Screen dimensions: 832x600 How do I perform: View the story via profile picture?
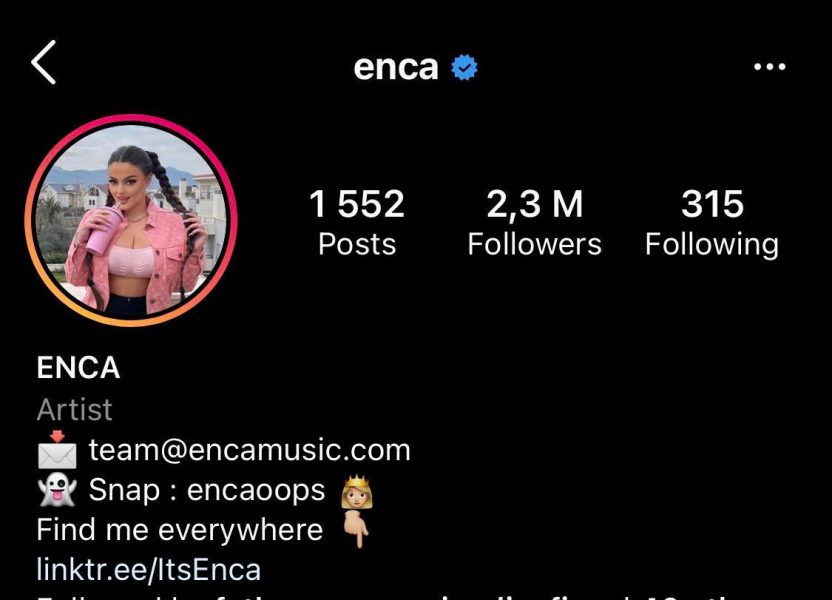coord(131,220)
